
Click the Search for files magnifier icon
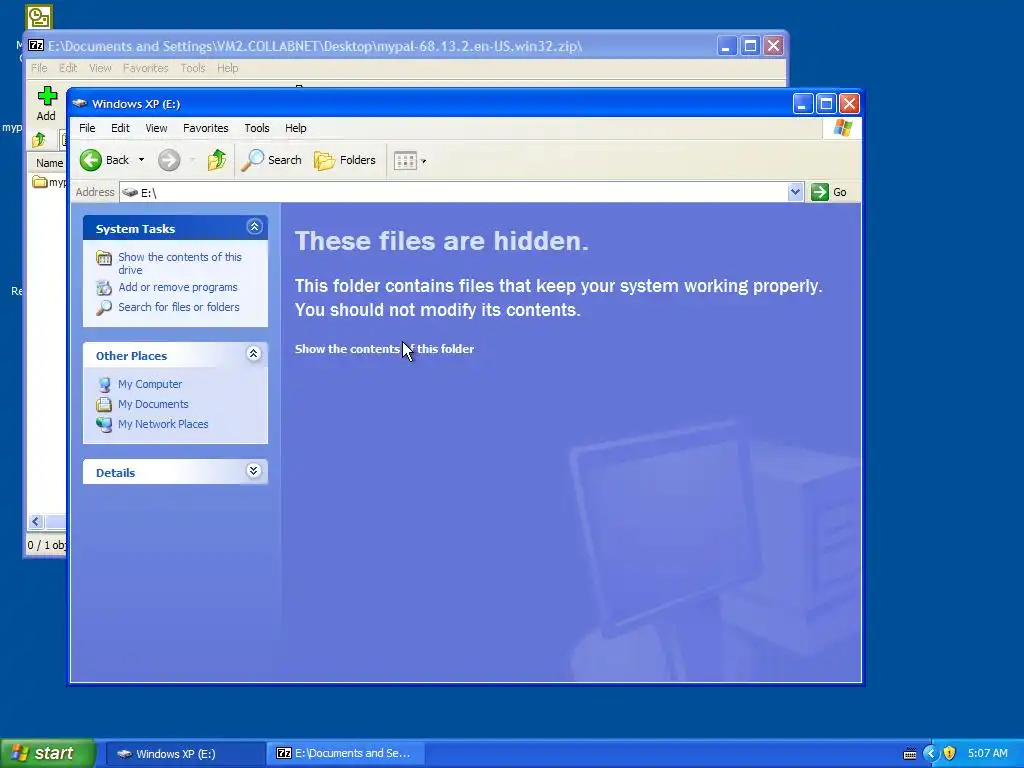[x=104, y=308]
